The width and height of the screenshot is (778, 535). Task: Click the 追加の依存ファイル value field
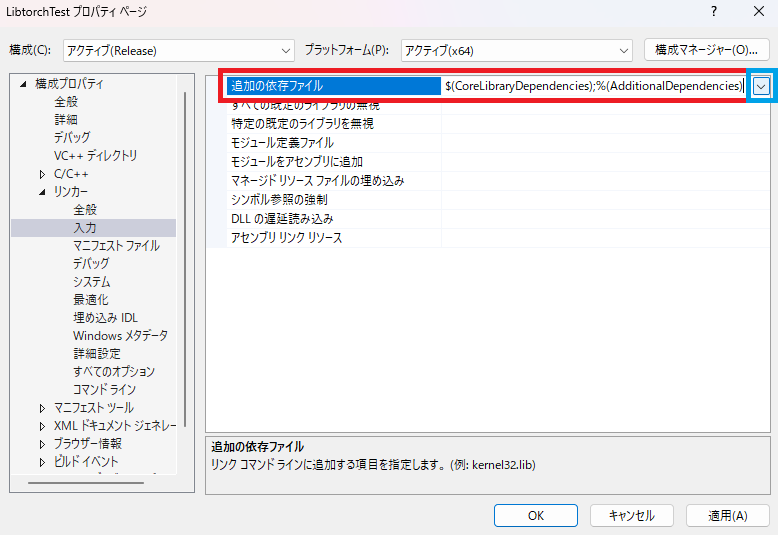pyautogui.click(x=594, y=87)
